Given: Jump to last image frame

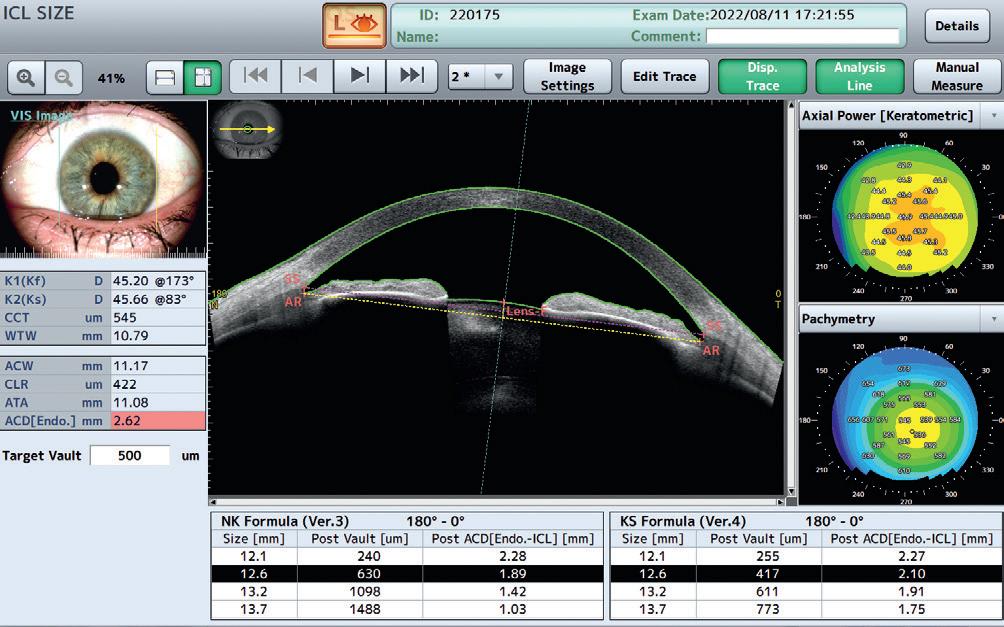Looking at the screenshot, I should [x=412, y=76].
